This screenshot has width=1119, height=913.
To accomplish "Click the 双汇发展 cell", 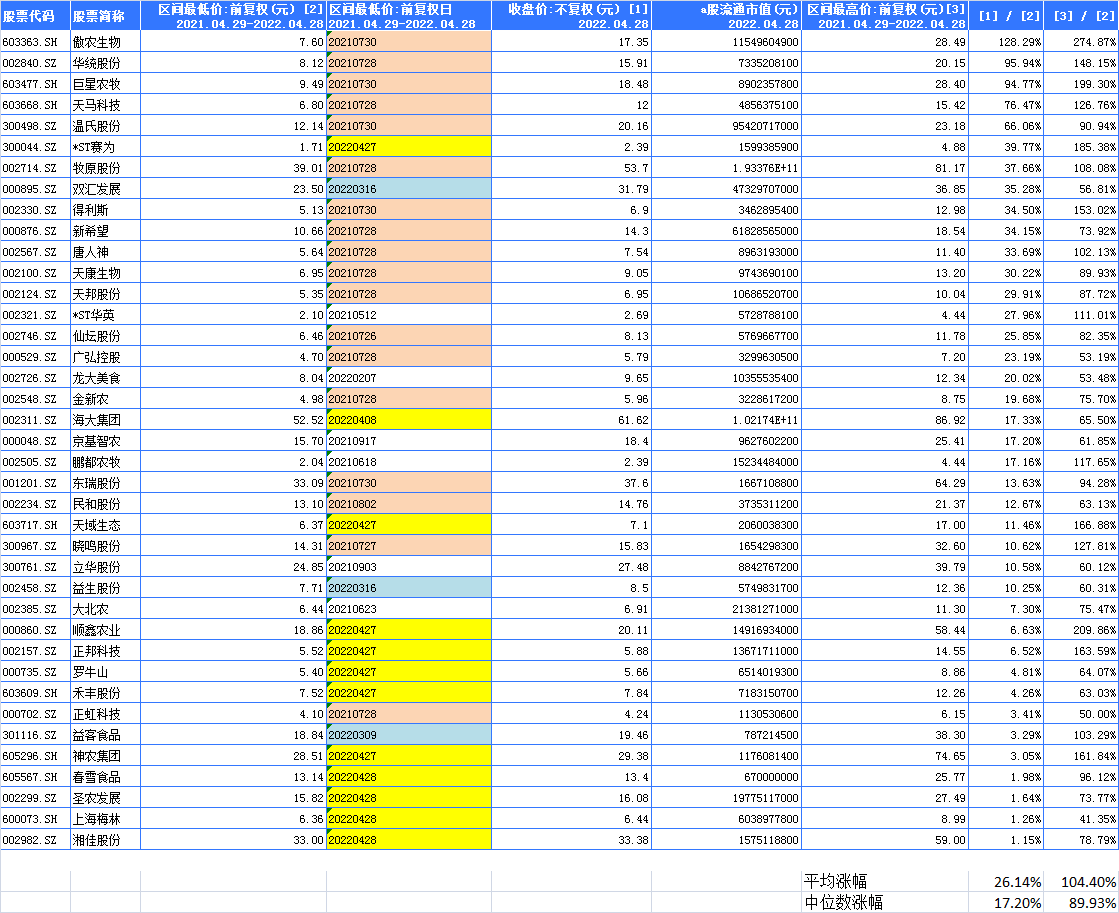I will pyautogui.click(x=106, y=189).
